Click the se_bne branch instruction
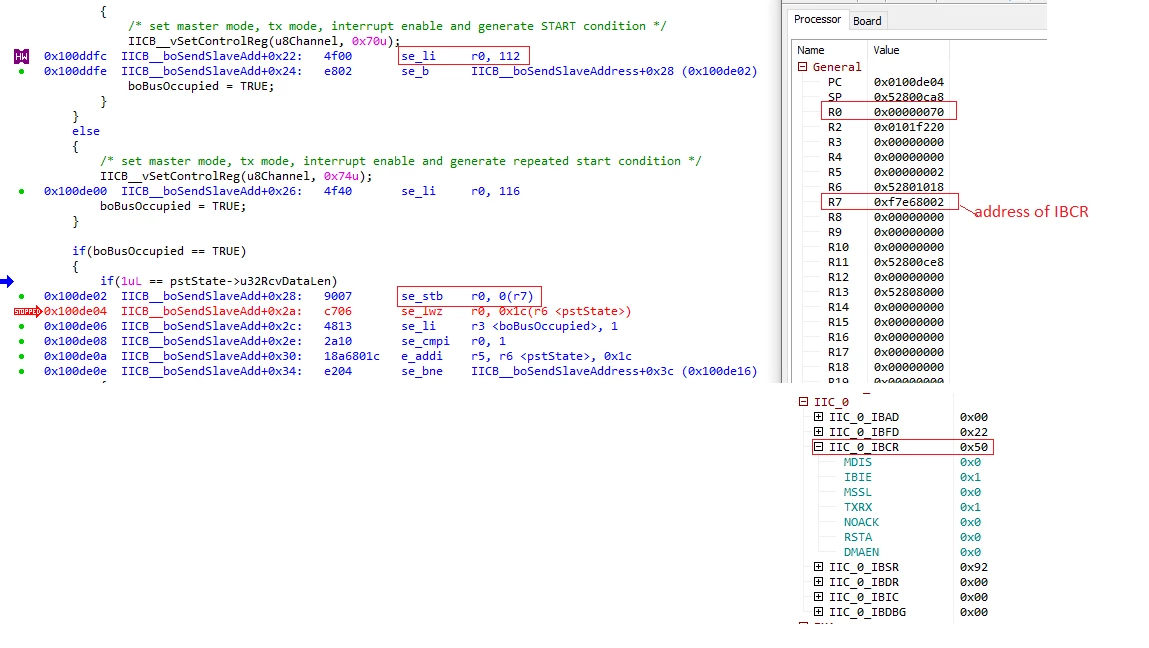Viewport: 1149px width, 648px height. pos(579,372)
